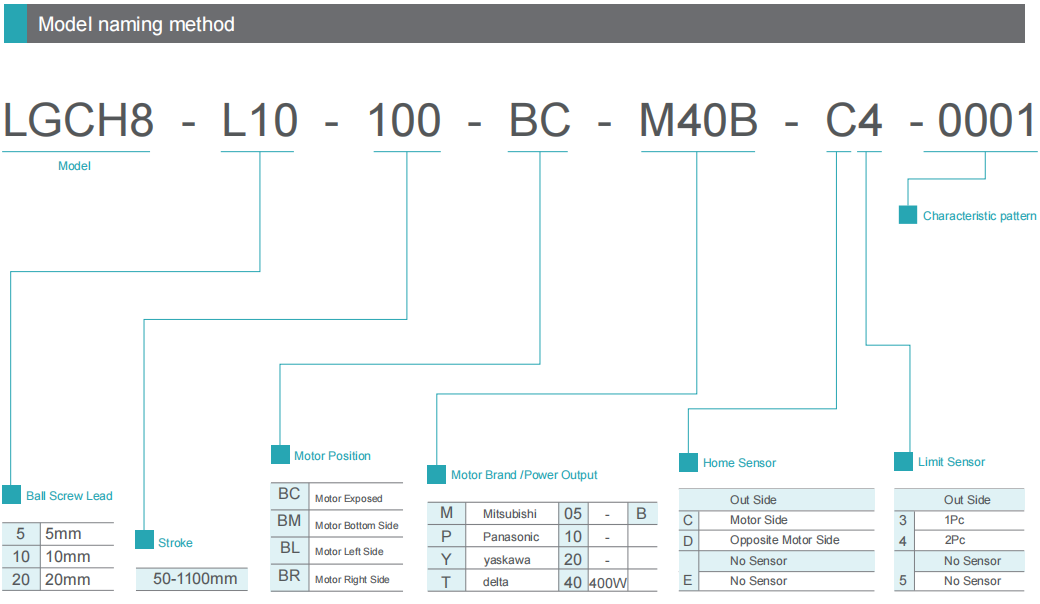The width and height of the screenshot is (1040, 604).
Task: Select the 400W power output cell
Action: click(606, 582)
